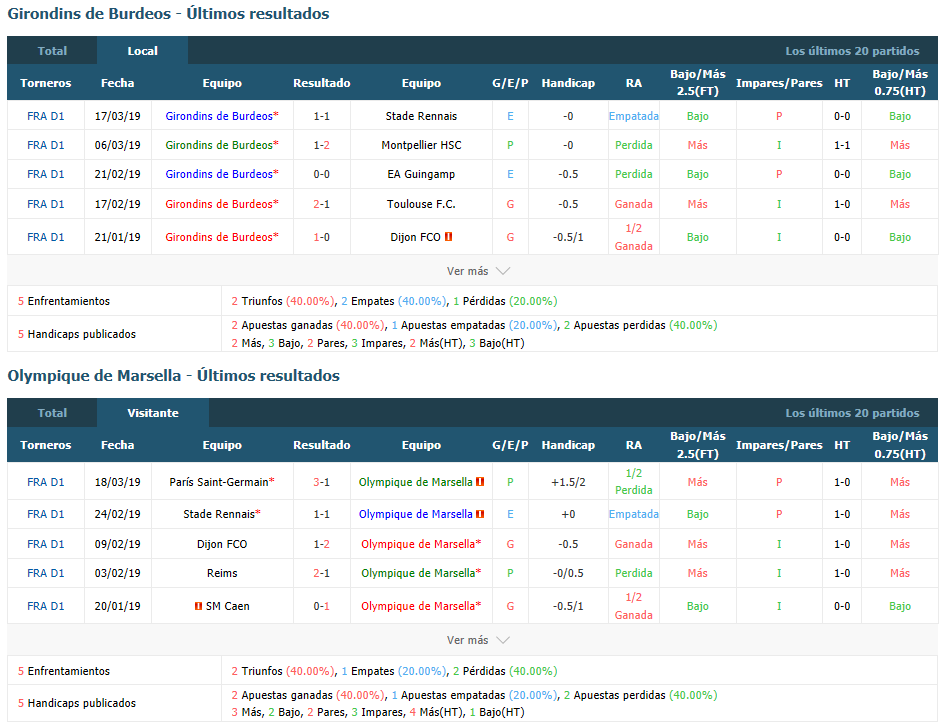Click Handicap column header in Burdeos table

[x=568, y=83]
